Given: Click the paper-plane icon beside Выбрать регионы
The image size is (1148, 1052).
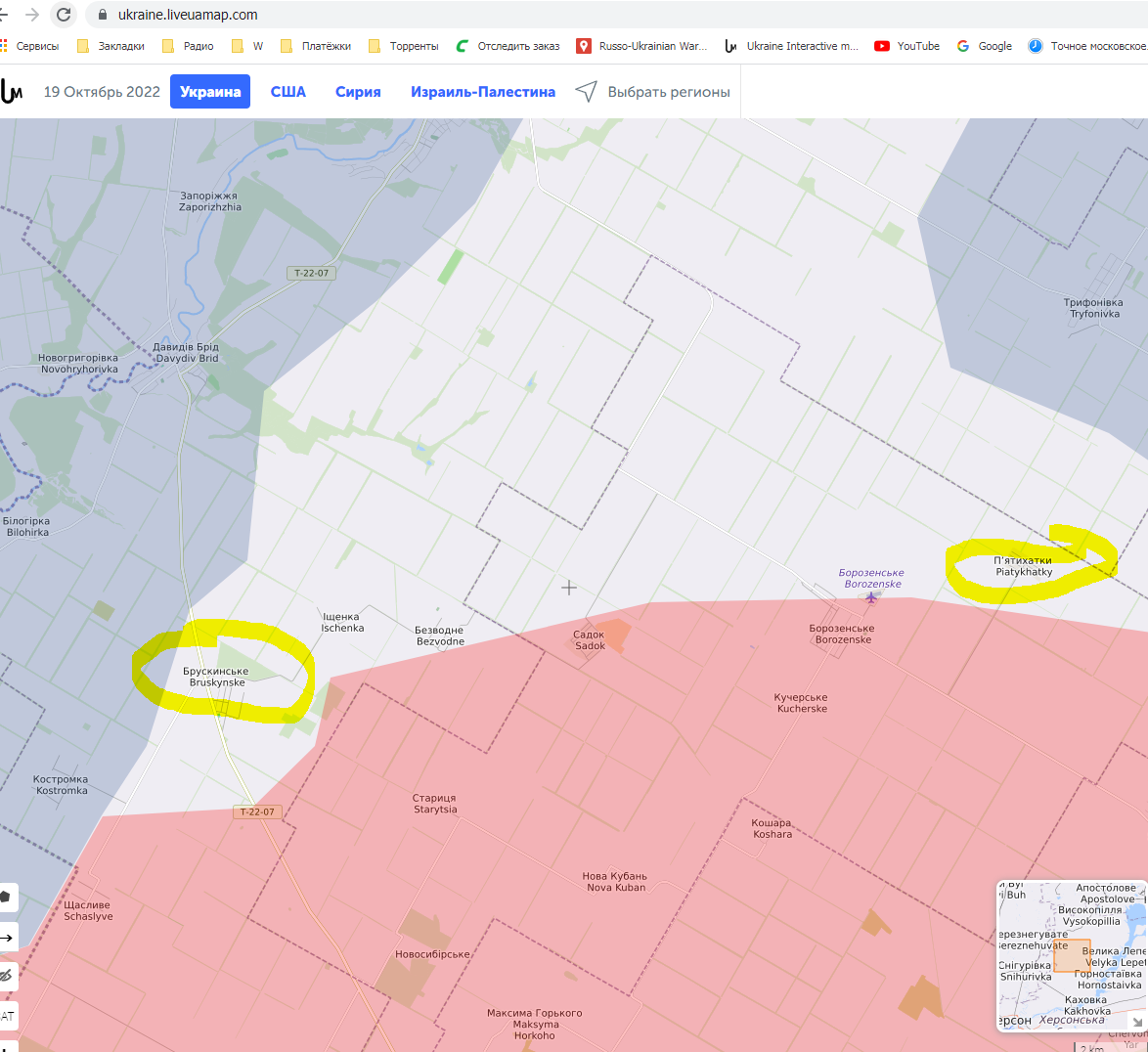Looking at the screenshot, I should (586, 92).
